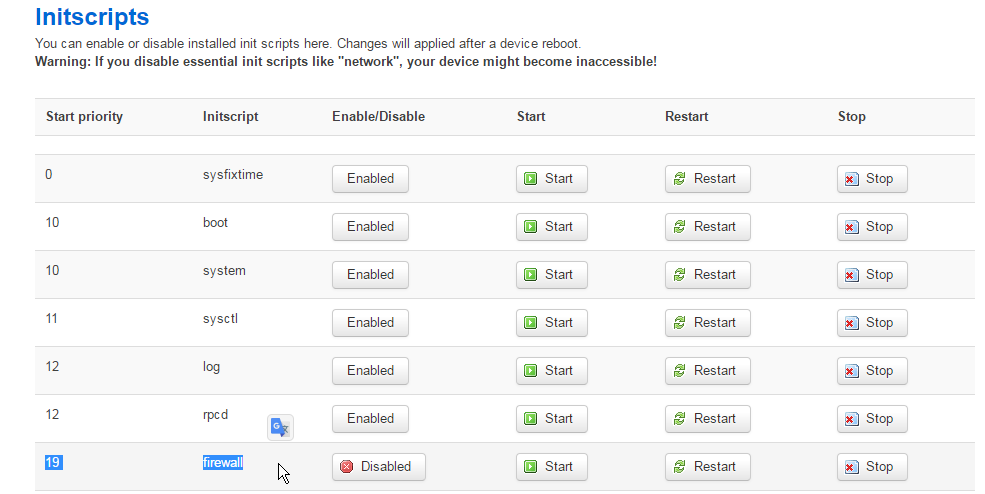This screenshot has width=985, height=494.
Task: Stop the system init script
Action: coord(871,275)
